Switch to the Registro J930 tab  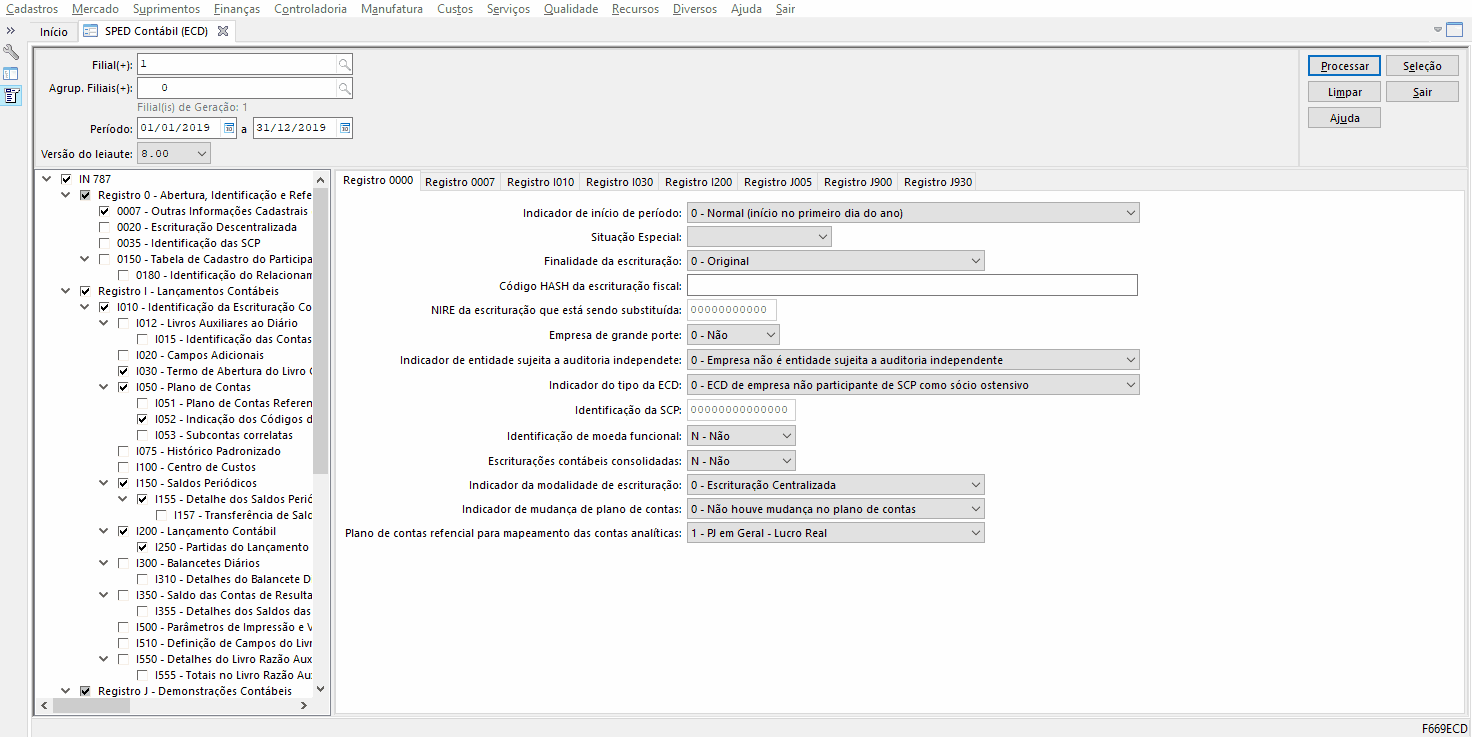[938, 182]
